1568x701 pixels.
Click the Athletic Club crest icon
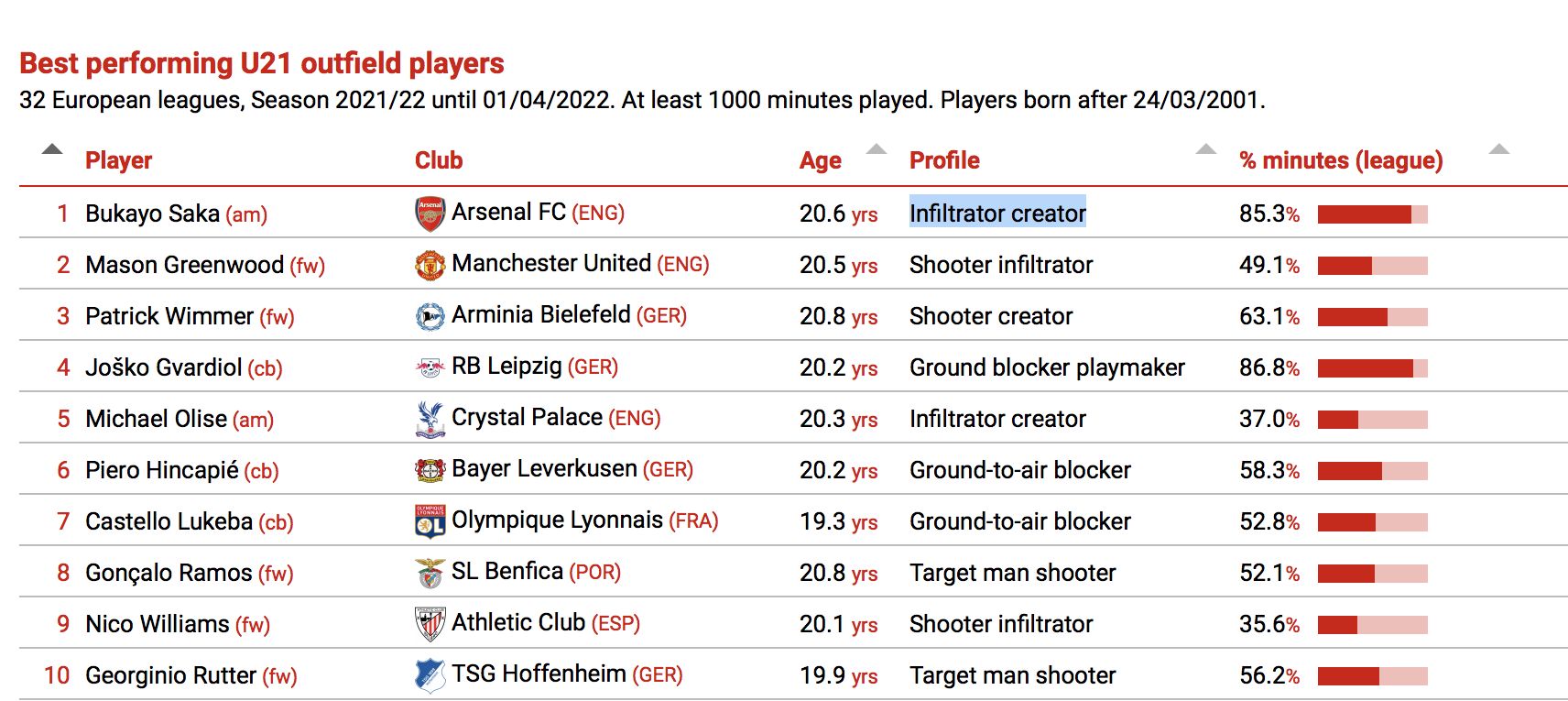point(430,624)
